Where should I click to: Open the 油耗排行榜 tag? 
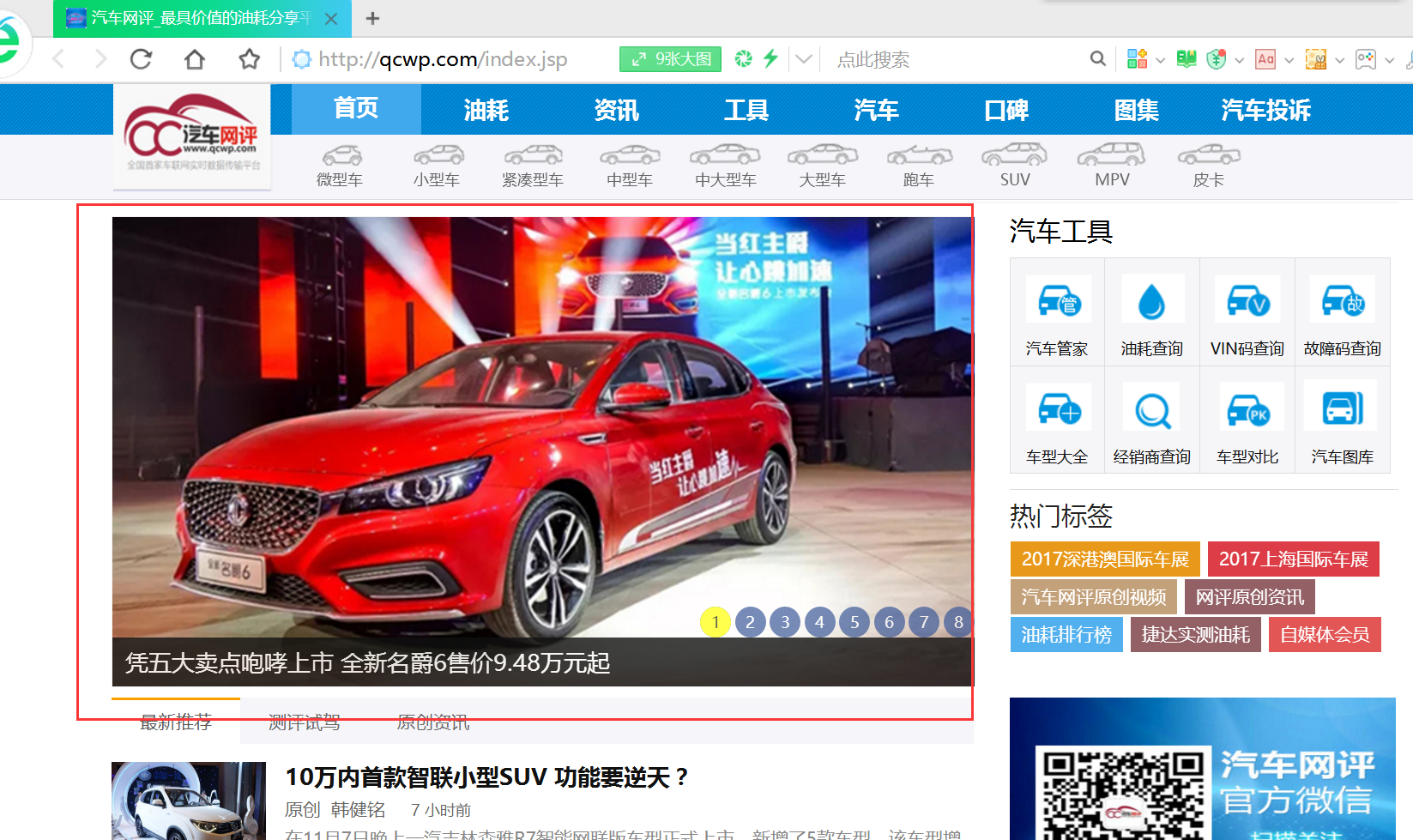pos(1066,635)
